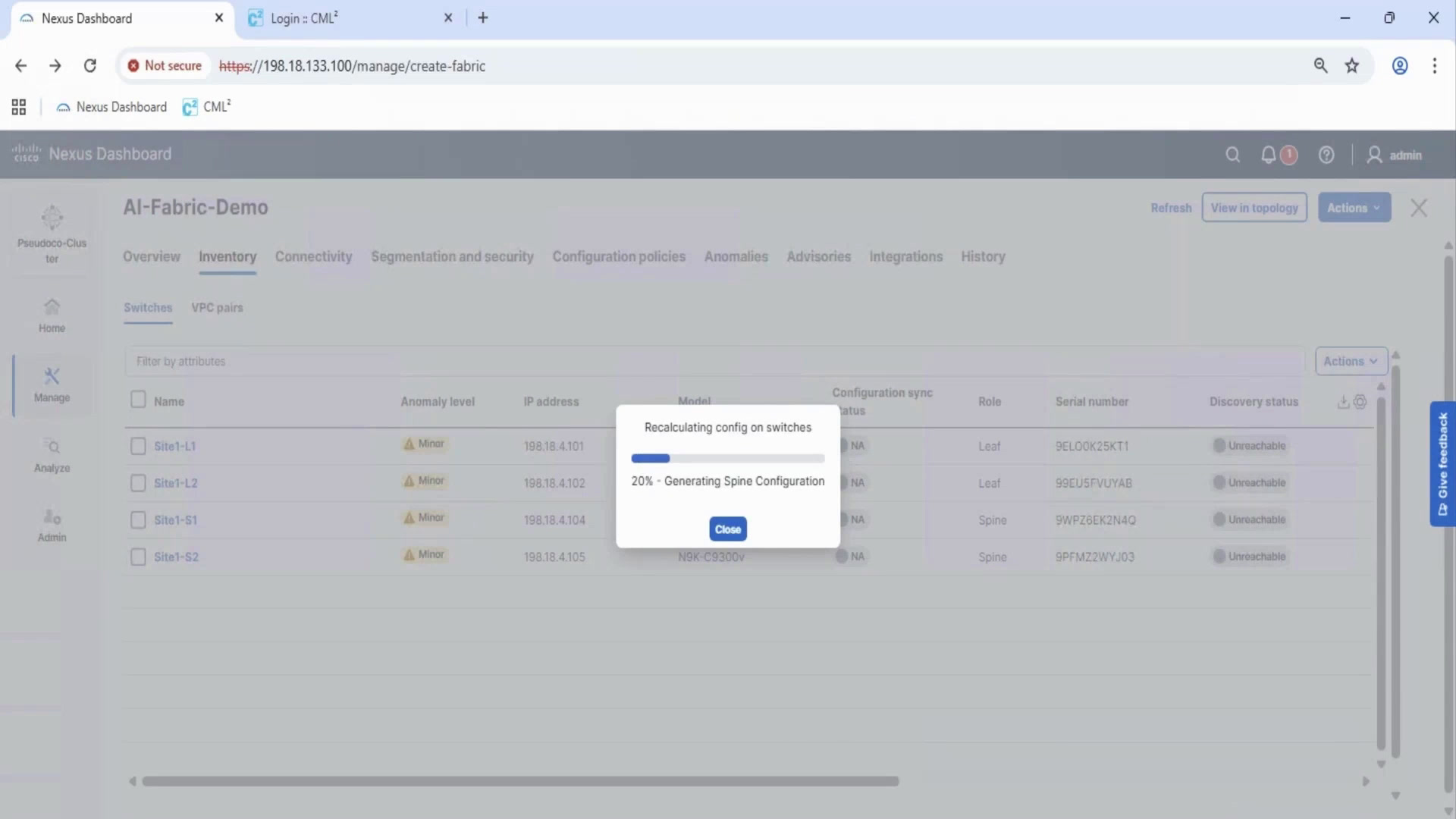Bookmark this page with star icon
This screenshot has width=1456, height=819.
click(1351, 66)
